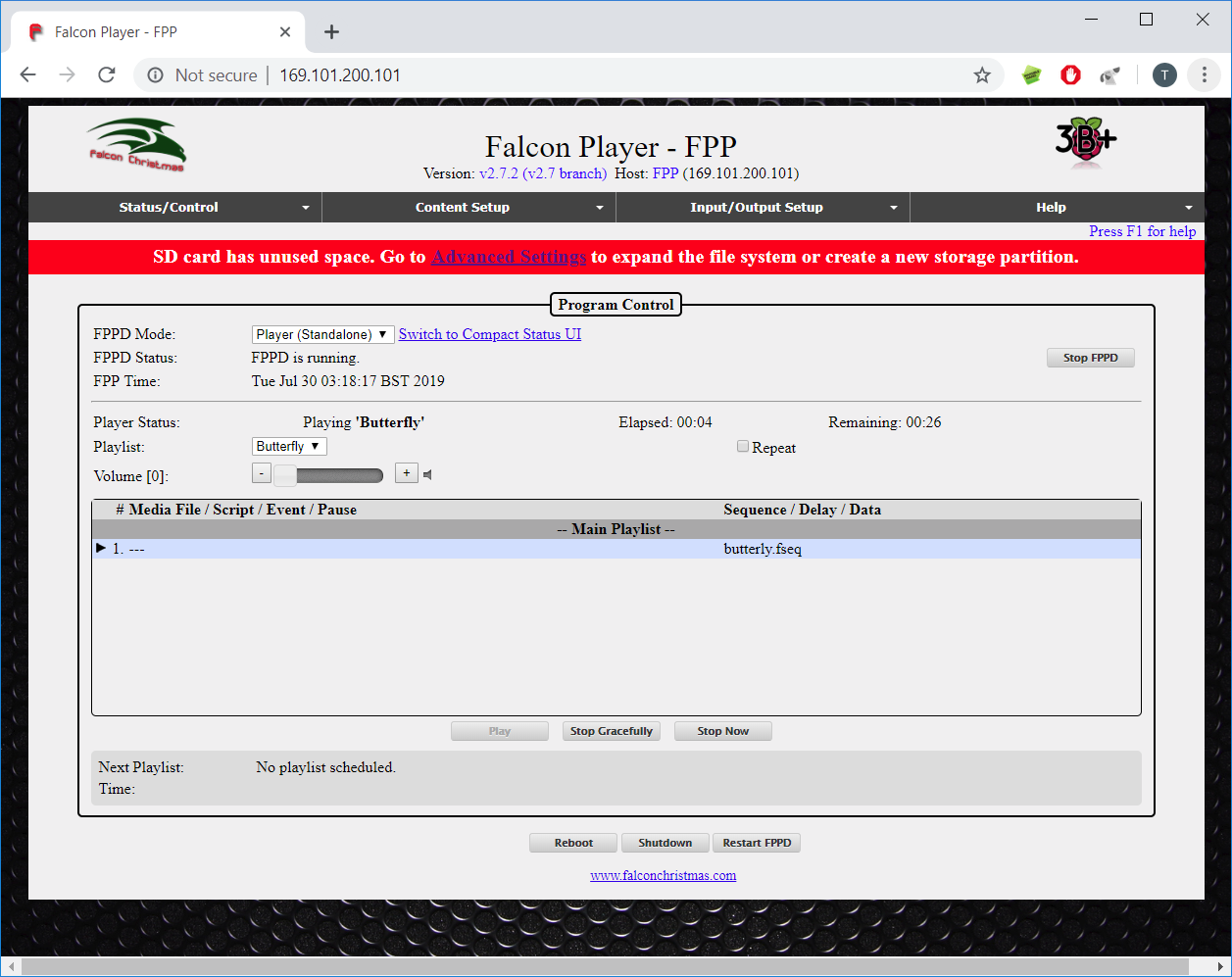
Task: Click the Restart FPPD button
Action: 757,843
